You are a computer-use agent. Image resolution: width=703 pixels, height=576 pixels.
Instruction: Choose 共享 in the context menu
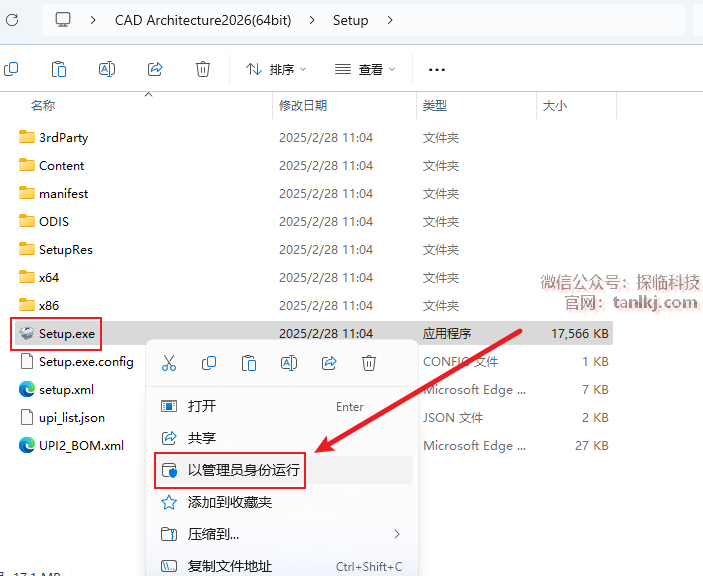point(282,438)
